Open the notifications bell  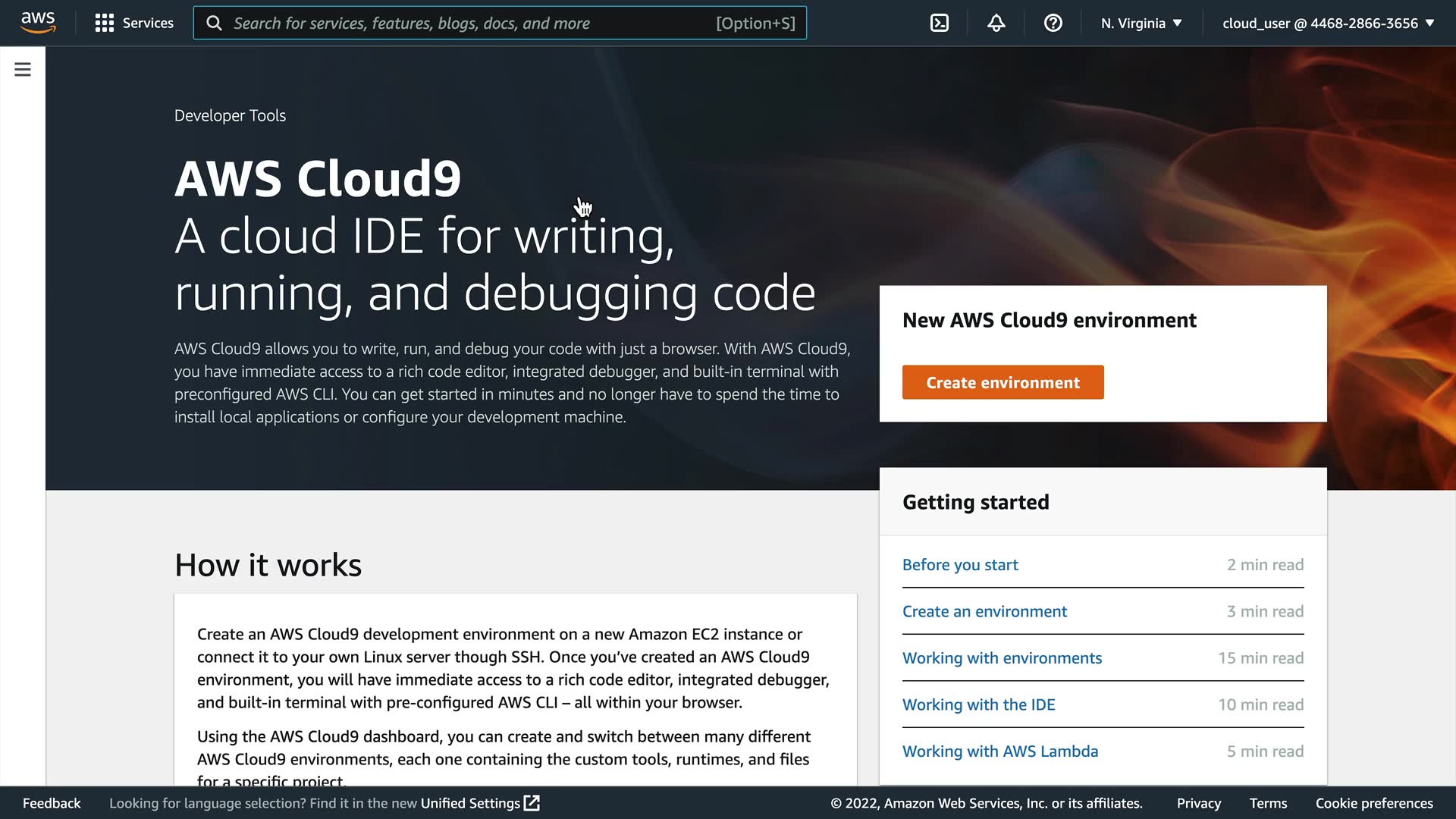[996, 23]
